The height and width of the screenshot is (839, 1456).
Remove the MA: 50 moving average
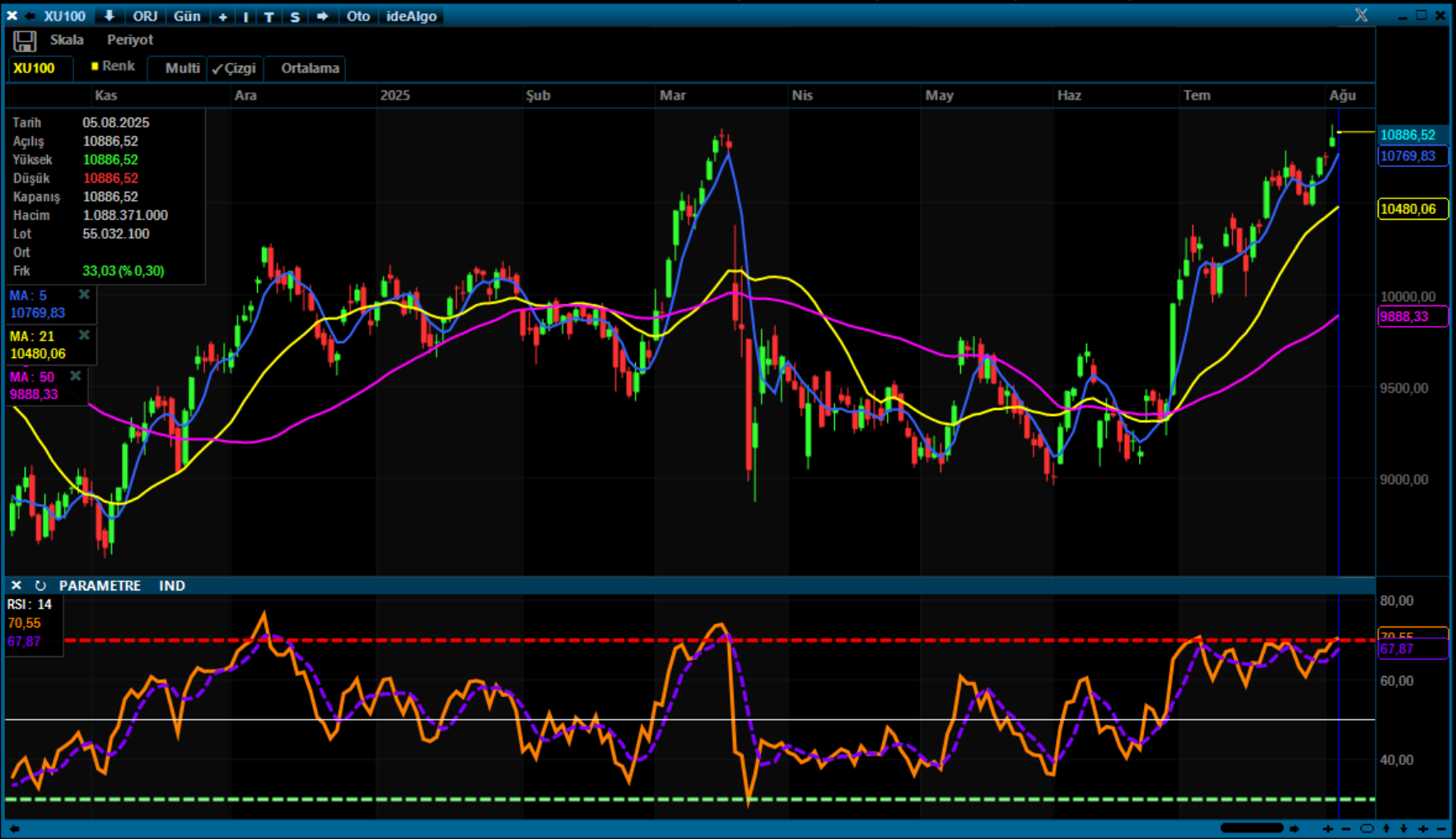click(x=76, y=376)
